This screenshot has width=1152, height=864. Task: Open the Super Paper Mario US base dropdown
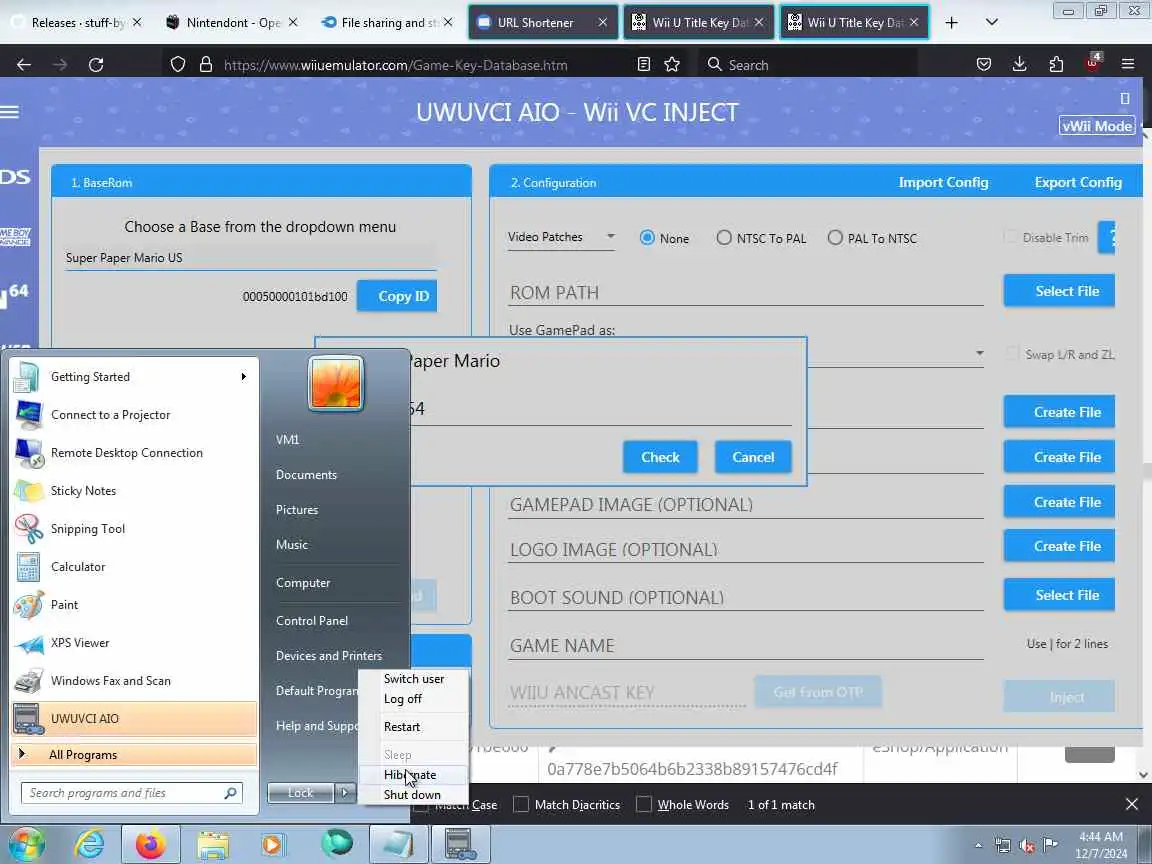click(251, 258)
